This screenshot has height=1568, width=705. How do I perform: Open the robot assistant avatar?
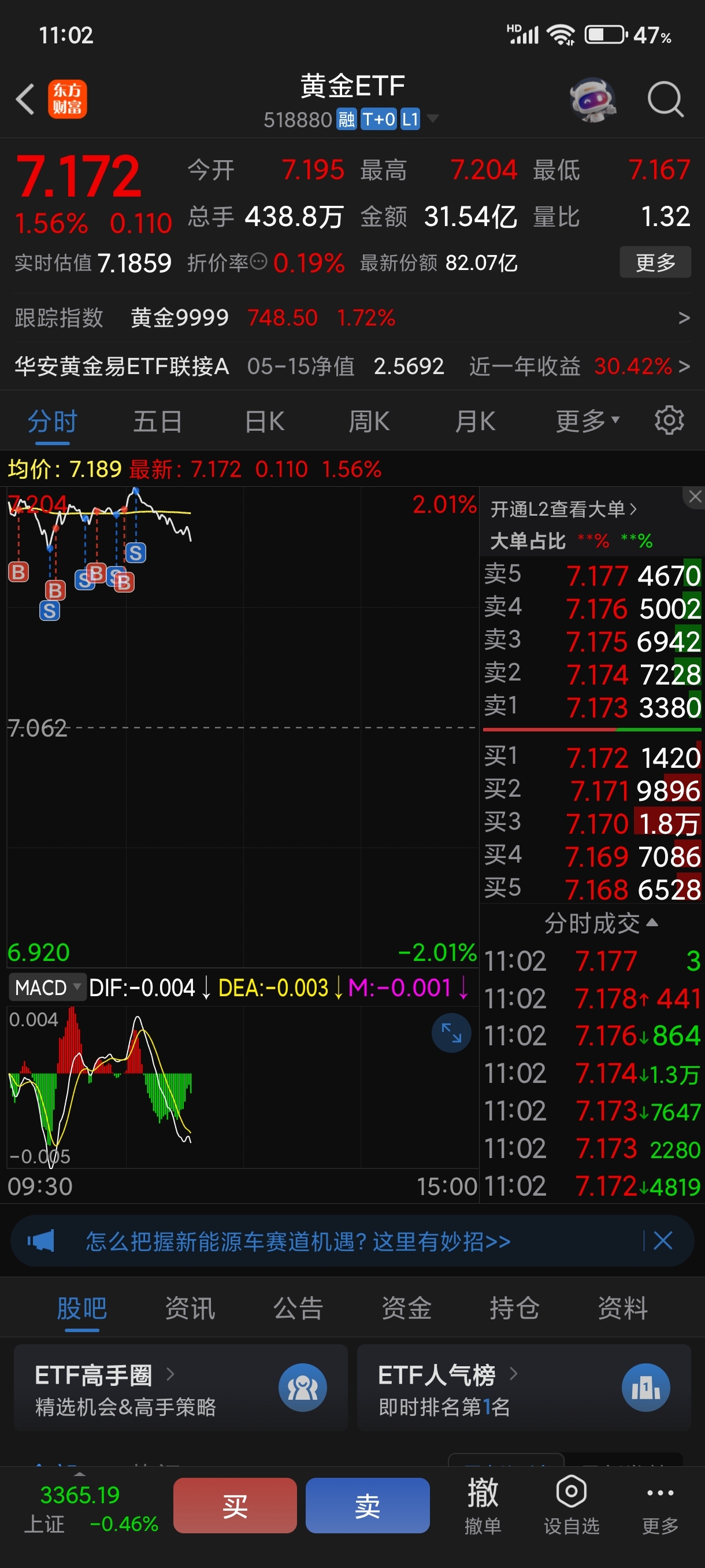[x=592, y=99]
